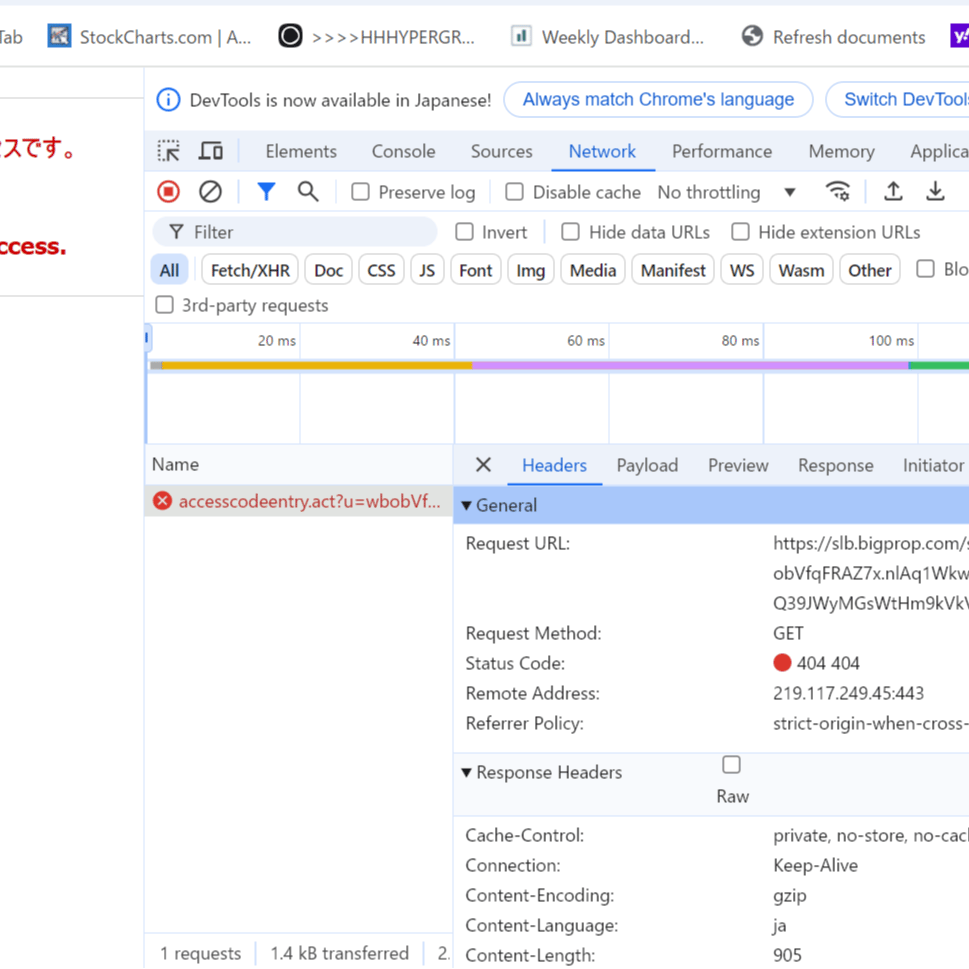The height and width of the screenshot is (969, 969).
Task: Open network conditions via wifi icon
Action: pyautogui.click(x=838, y=190)
